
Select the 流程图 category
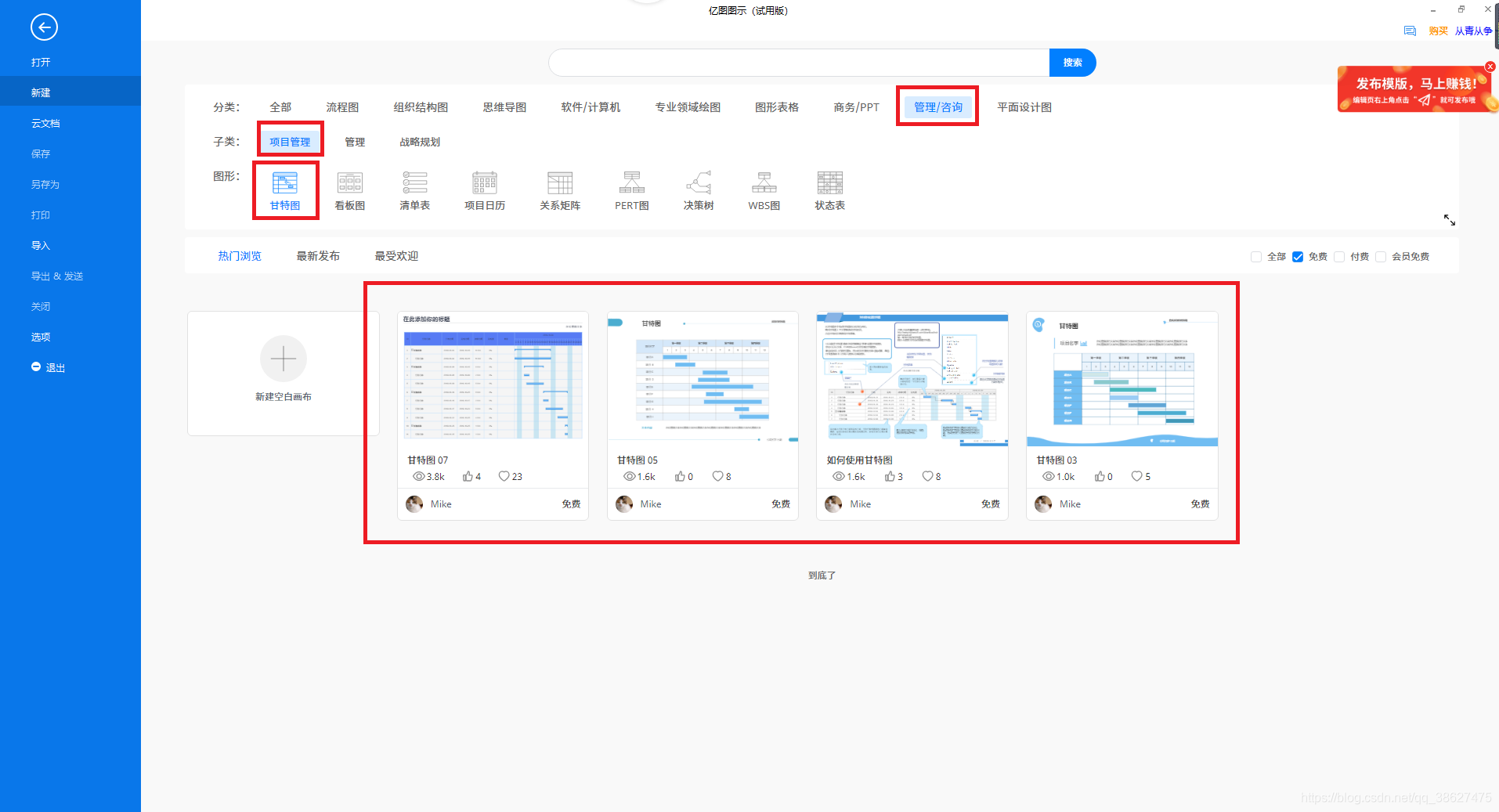tap(342, 107)
